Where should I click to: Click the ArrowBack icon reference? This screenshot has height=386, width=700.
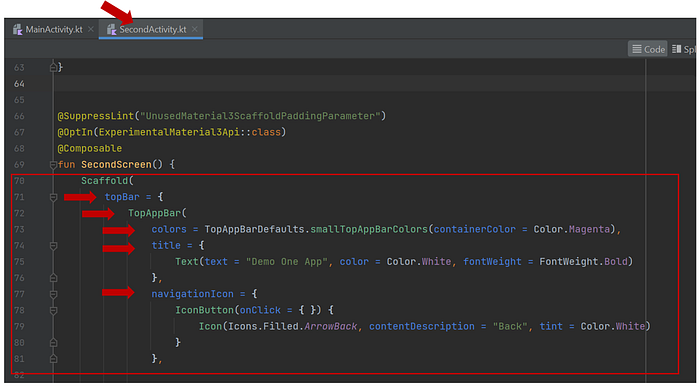coord(330,327)
